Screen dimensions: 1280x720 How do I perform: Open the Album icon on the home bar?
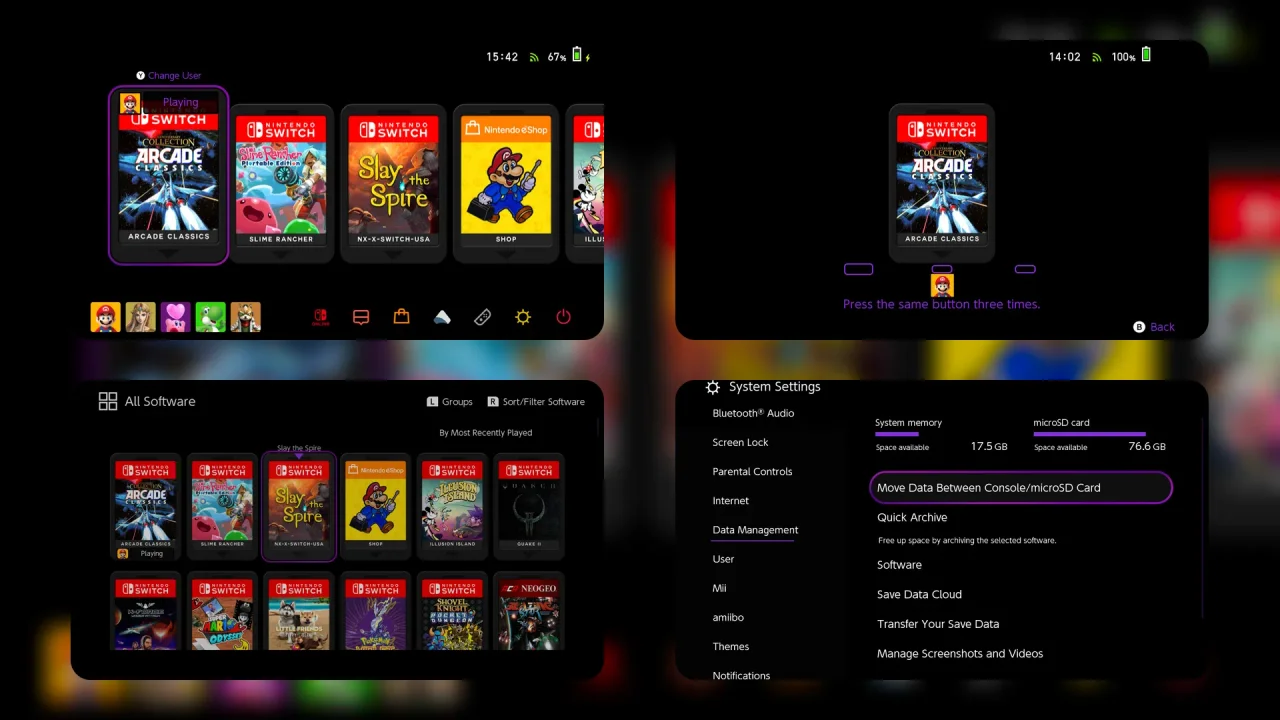point(442,317)
